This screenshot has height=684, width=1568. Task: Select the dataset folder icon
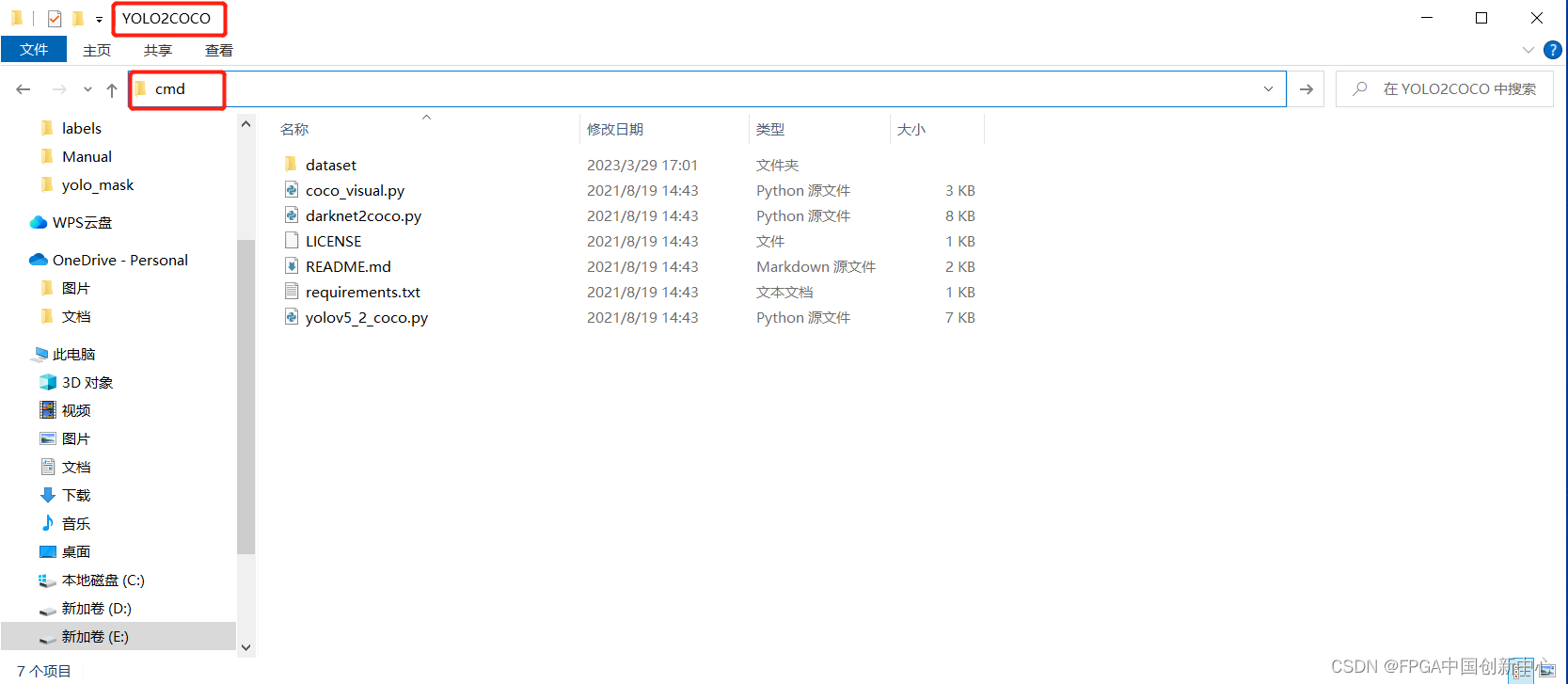tap(292, 164)
